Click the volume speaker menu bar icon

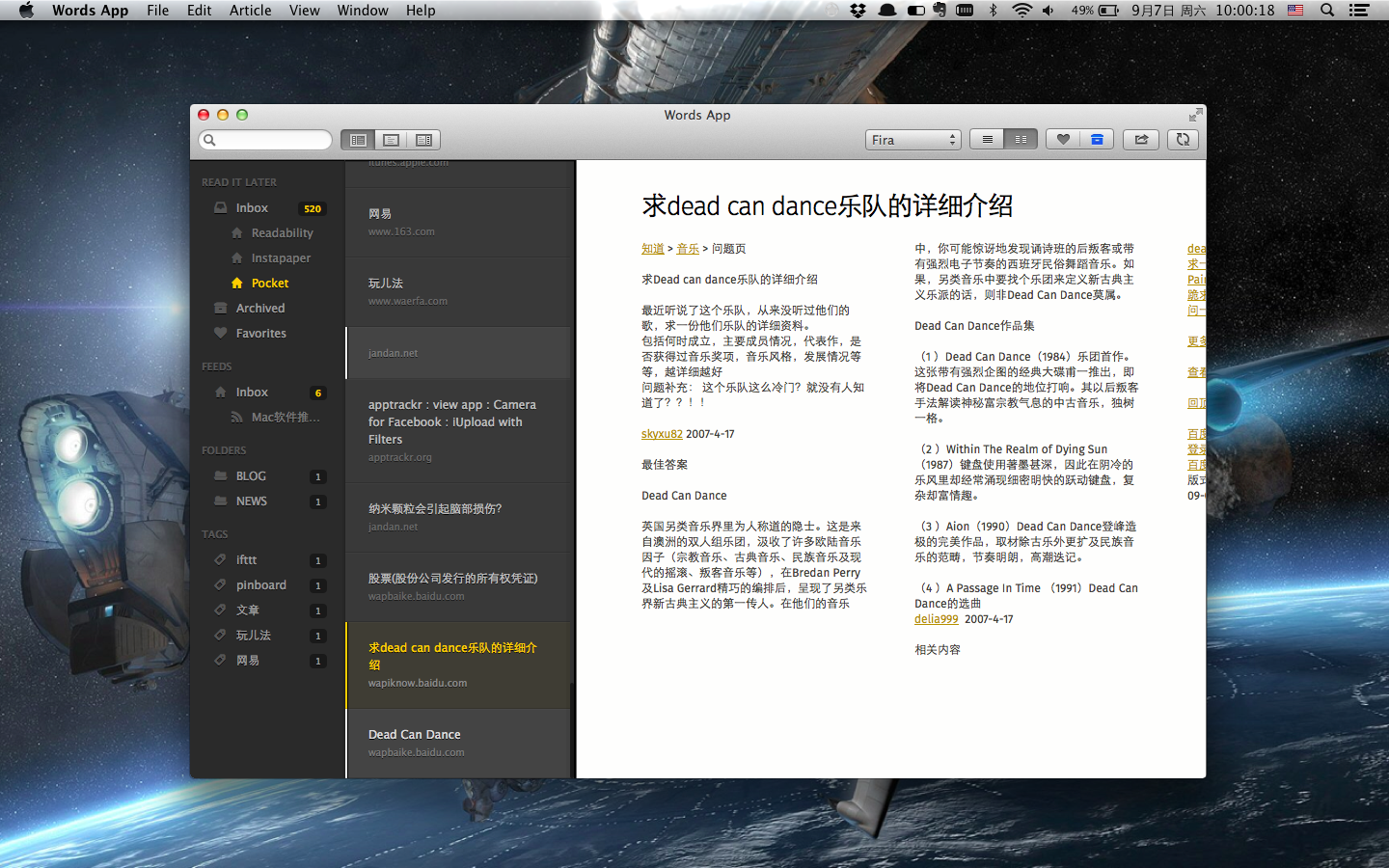pos(1049,11)
